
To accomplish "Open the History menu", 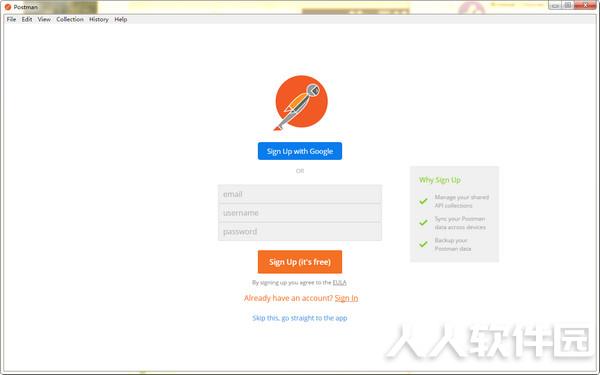I will [x=99, y=19].
